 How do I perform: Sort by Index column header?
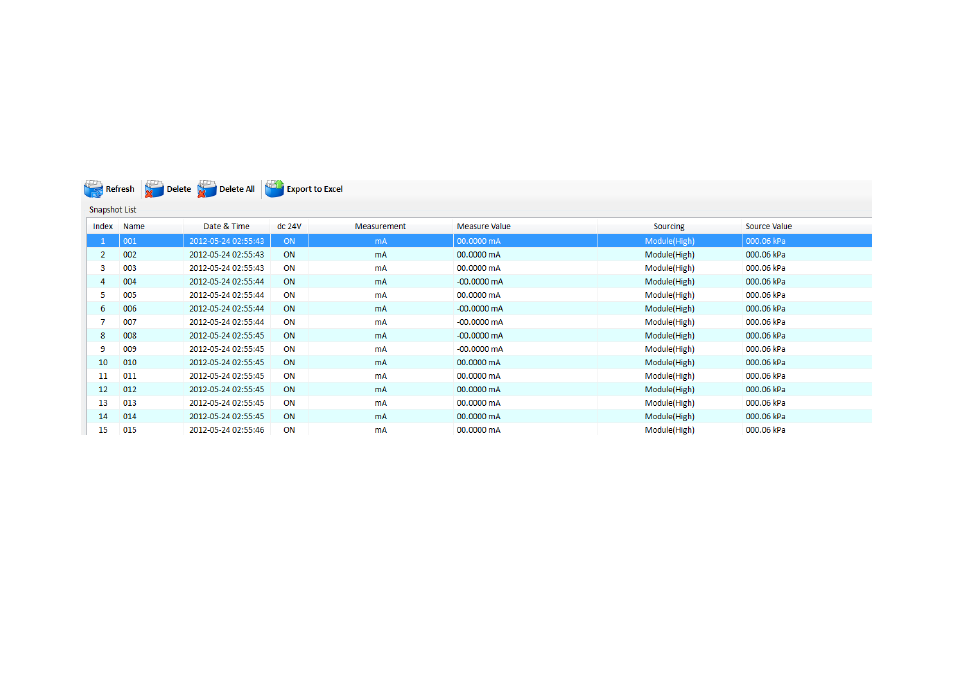point(103,226)
